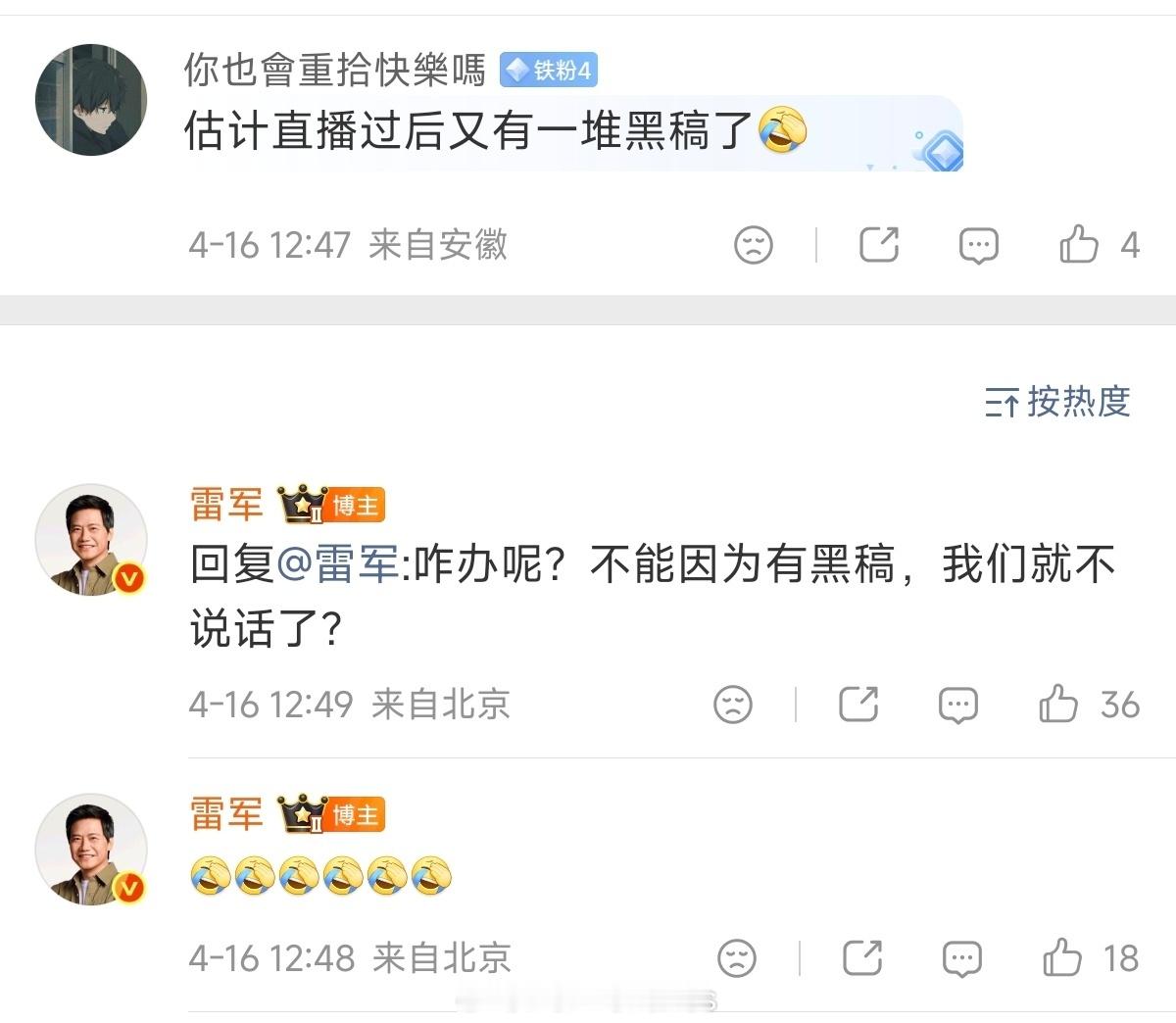The width and height of the screenshot is (1176, 1023).
Task: Open the comment icon on the emoji-only reply
Action: coord(963,958)
